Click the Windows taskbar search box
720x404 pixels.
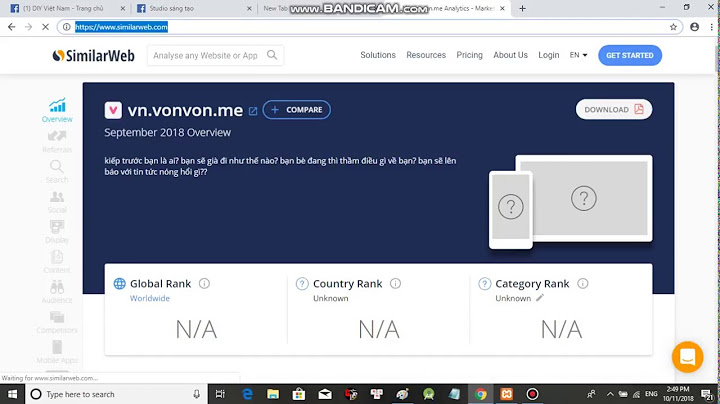(115, 394)
